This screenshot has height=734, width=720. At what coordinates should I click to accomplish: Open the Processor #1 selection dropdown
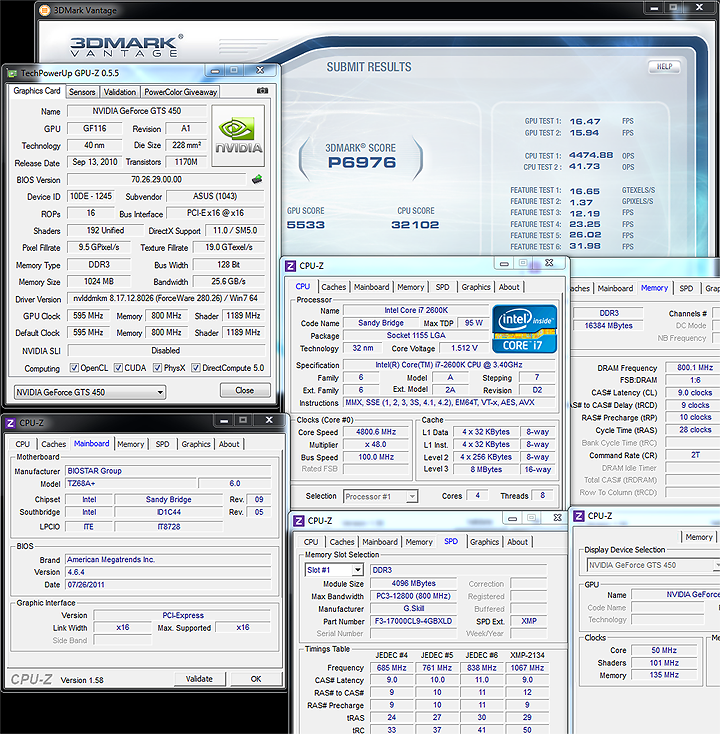point(380,496)
